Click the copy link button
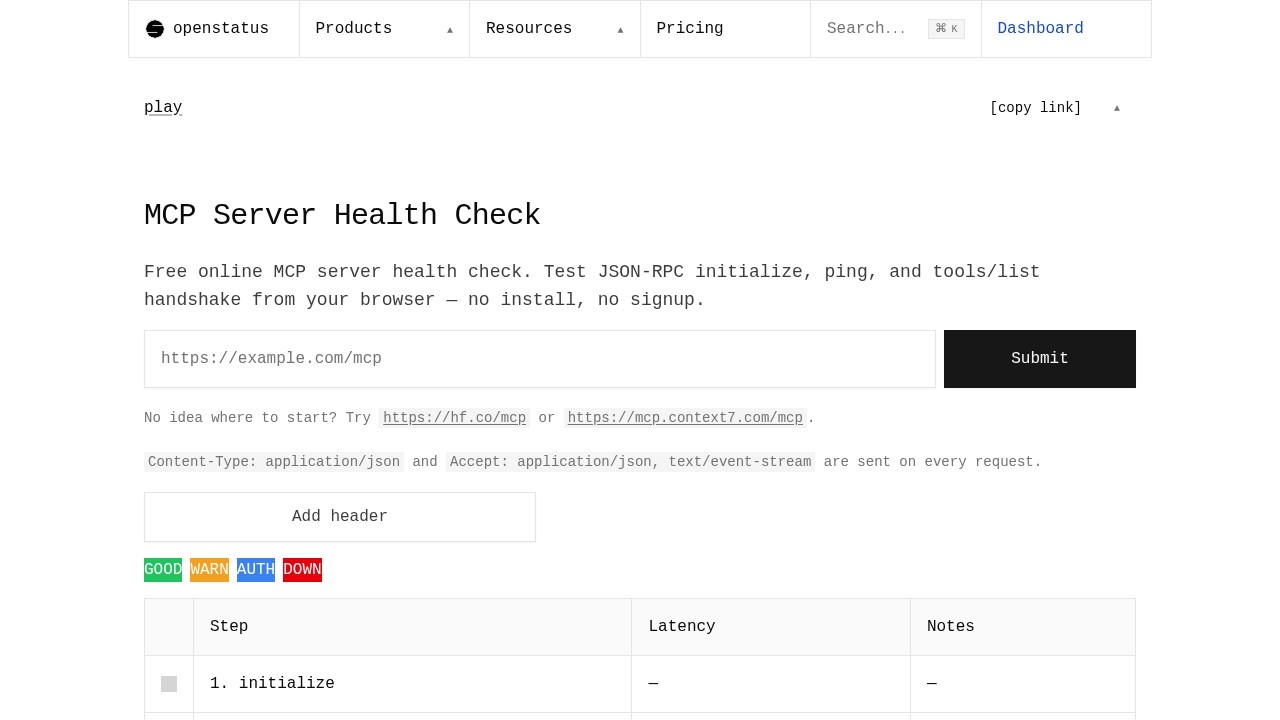1280x720 pixels. coord(1036,108)
